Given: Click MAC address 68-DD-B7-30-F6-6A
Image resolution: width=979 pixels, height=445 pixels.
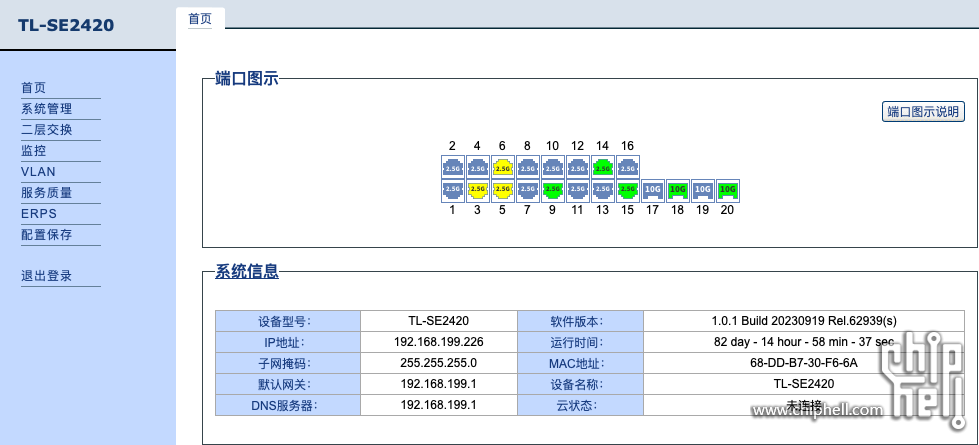Looking at the screenshot, I should 804,363.
